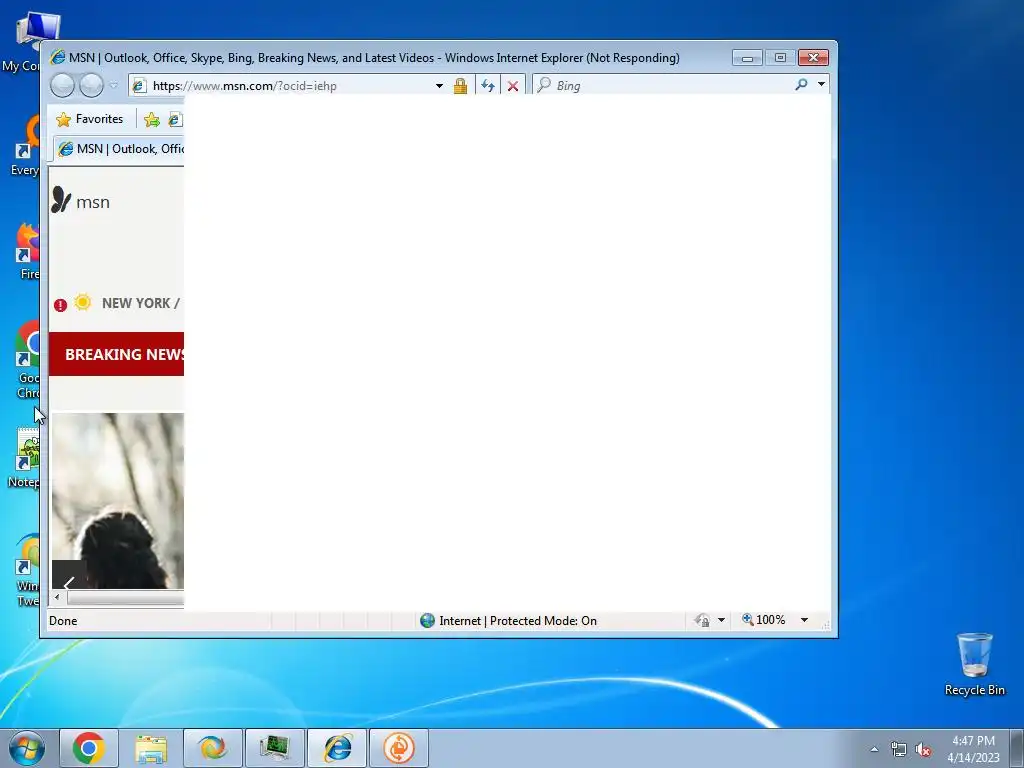This screenshot has width=1024, height=768.
Task: Click the Internet zone globe icon
Action: (x=427, y=620)
